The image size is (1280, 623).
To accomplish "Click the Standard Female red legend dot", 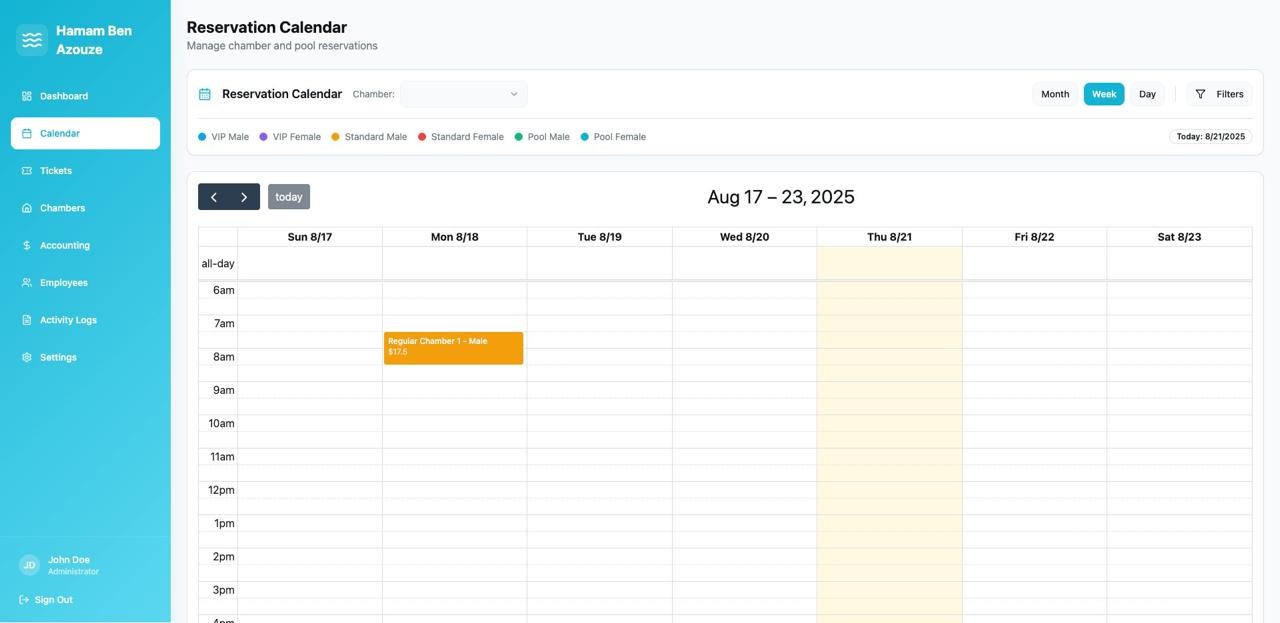I will tap(422, 137).
